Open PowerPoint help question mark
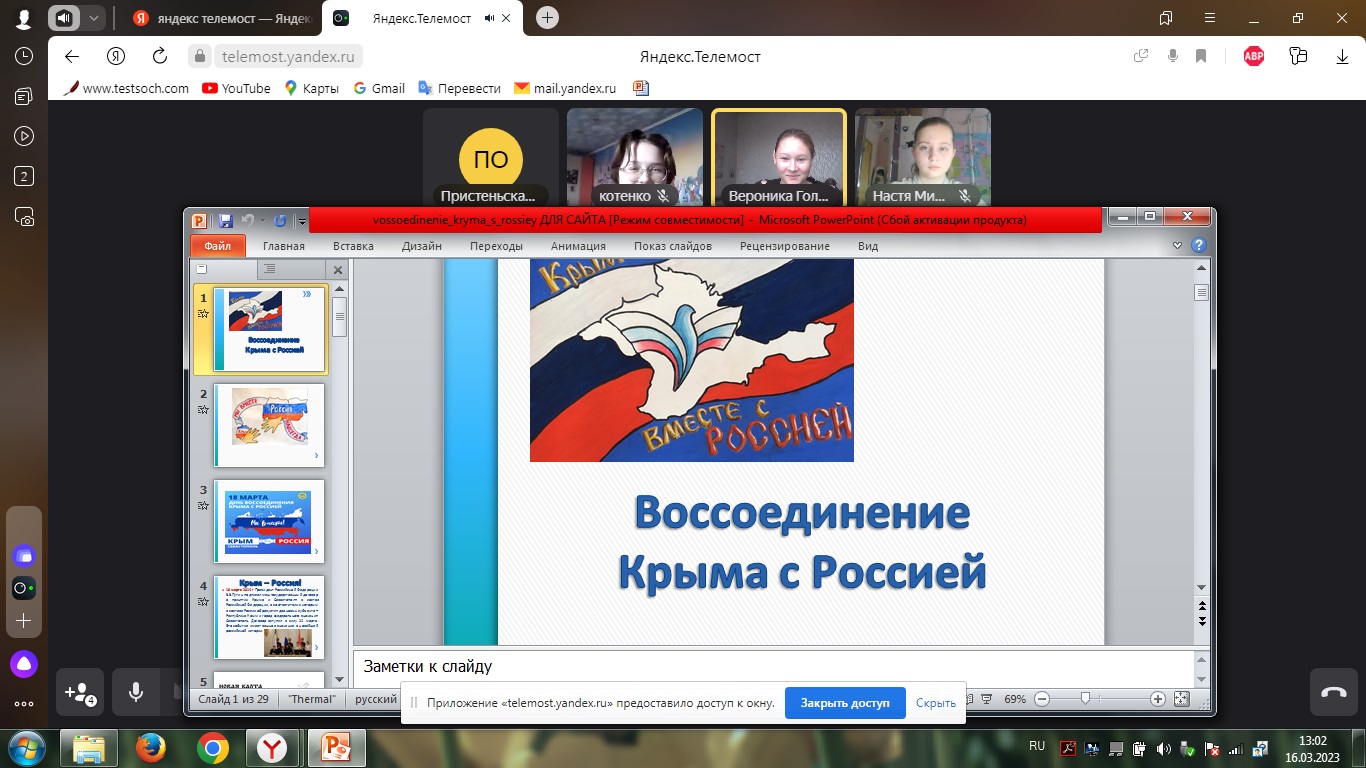Image resolution: width=1366 pixels, height=768 pixels. [1198, 245]
